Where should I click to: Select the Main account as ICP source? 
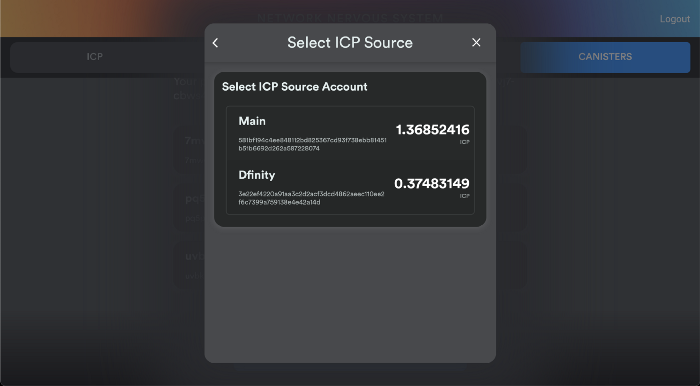[350, 134]
